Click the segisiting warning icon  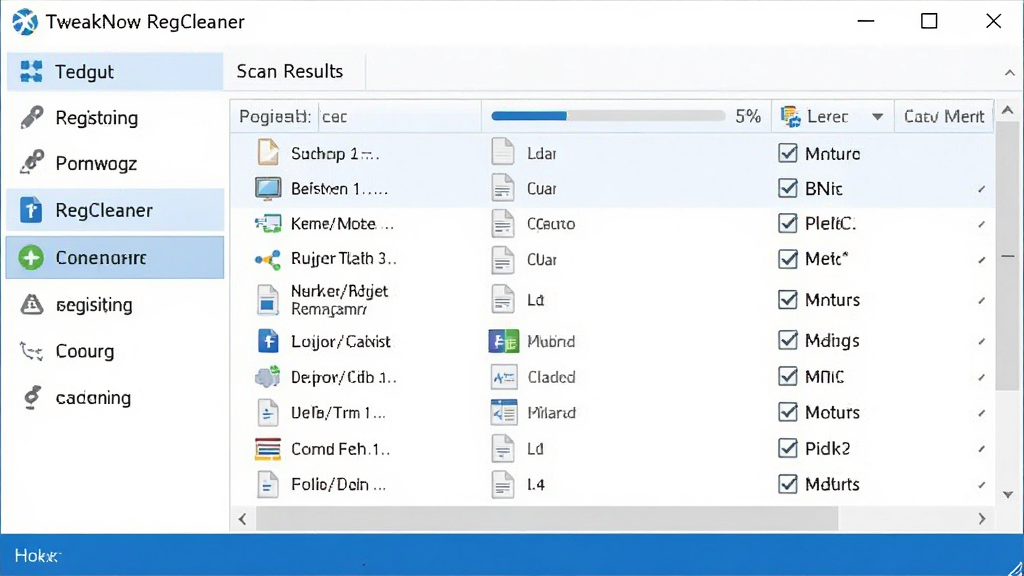[x=31, y=304]
